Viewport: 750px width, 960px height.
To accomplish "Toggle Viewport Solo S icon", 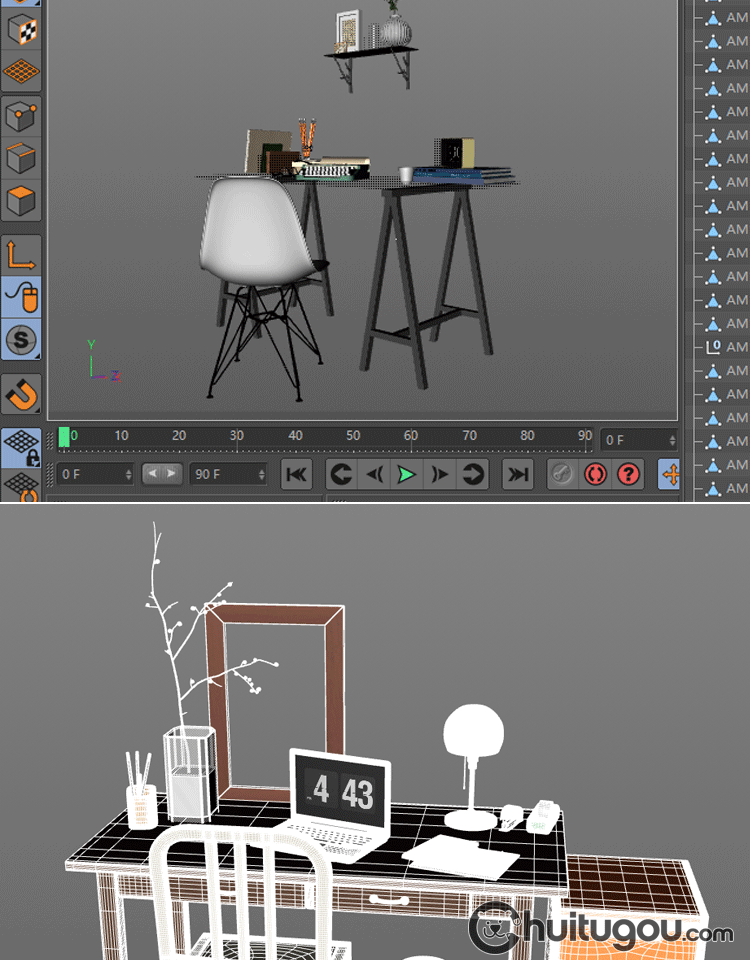I will (21, 339).
